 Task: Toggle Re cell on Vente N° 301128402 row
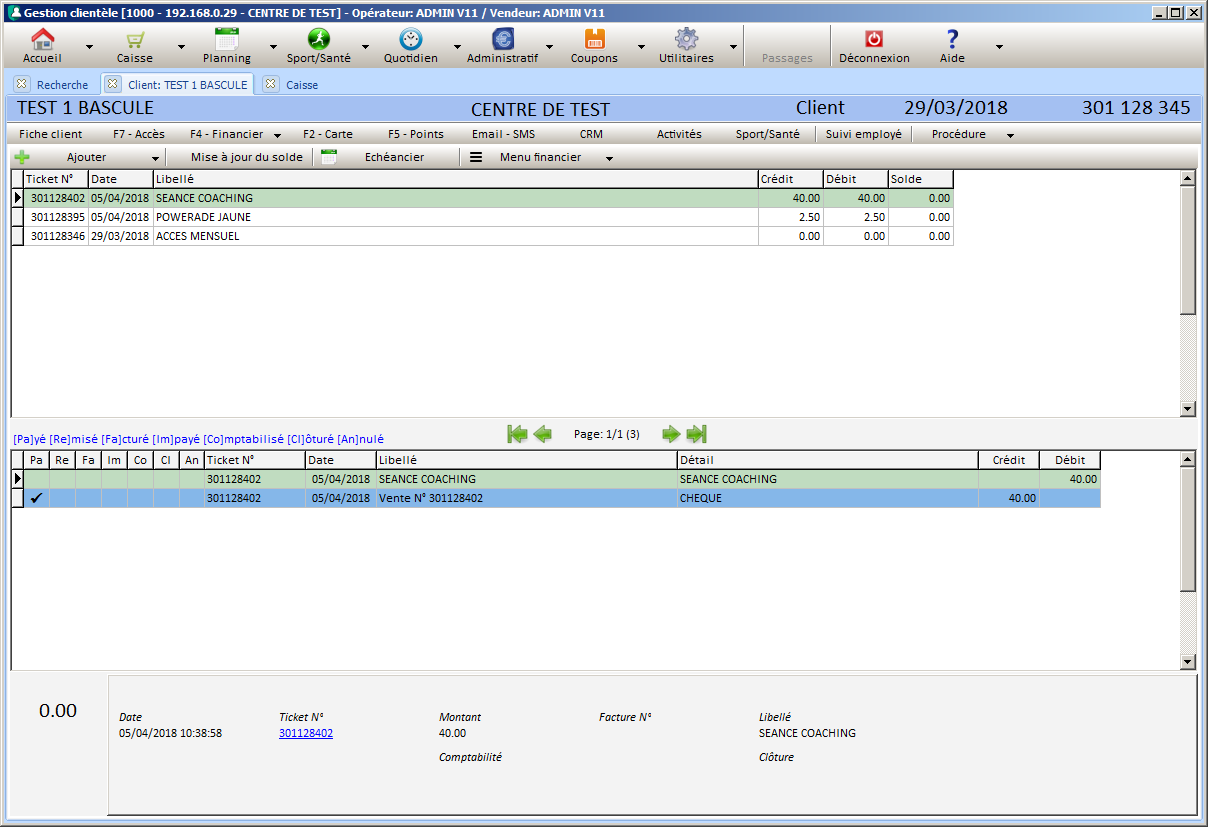(62, 498)
